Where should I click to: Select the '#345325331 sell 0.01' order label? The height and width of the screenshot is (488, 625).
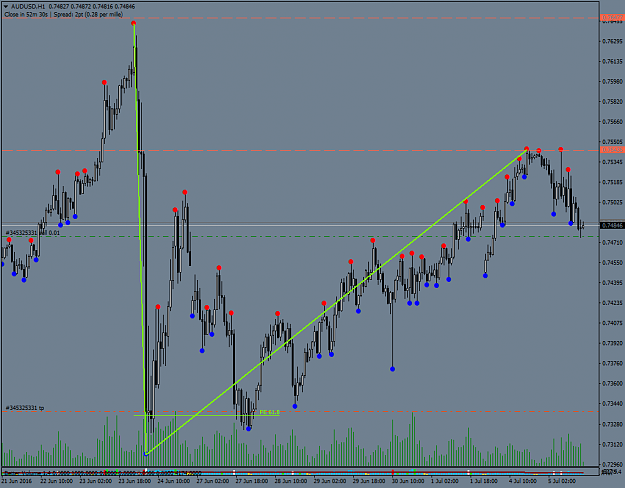tap(33, 232)
